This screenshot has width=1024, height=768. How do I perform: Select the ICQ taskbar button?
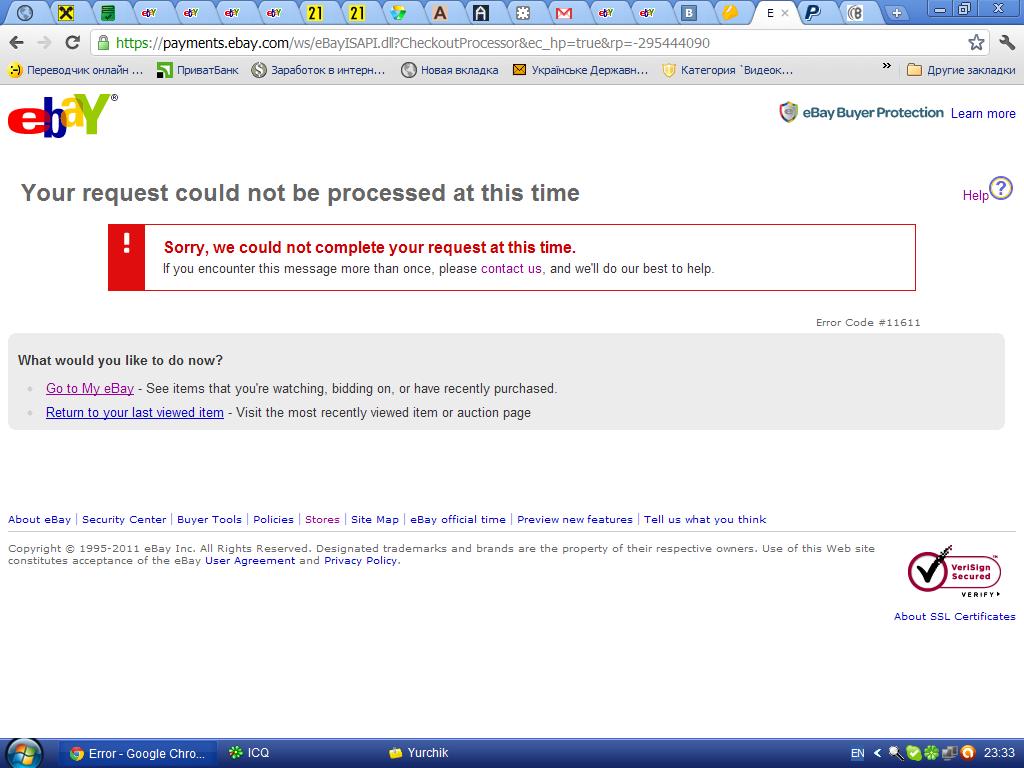[250, 754]
